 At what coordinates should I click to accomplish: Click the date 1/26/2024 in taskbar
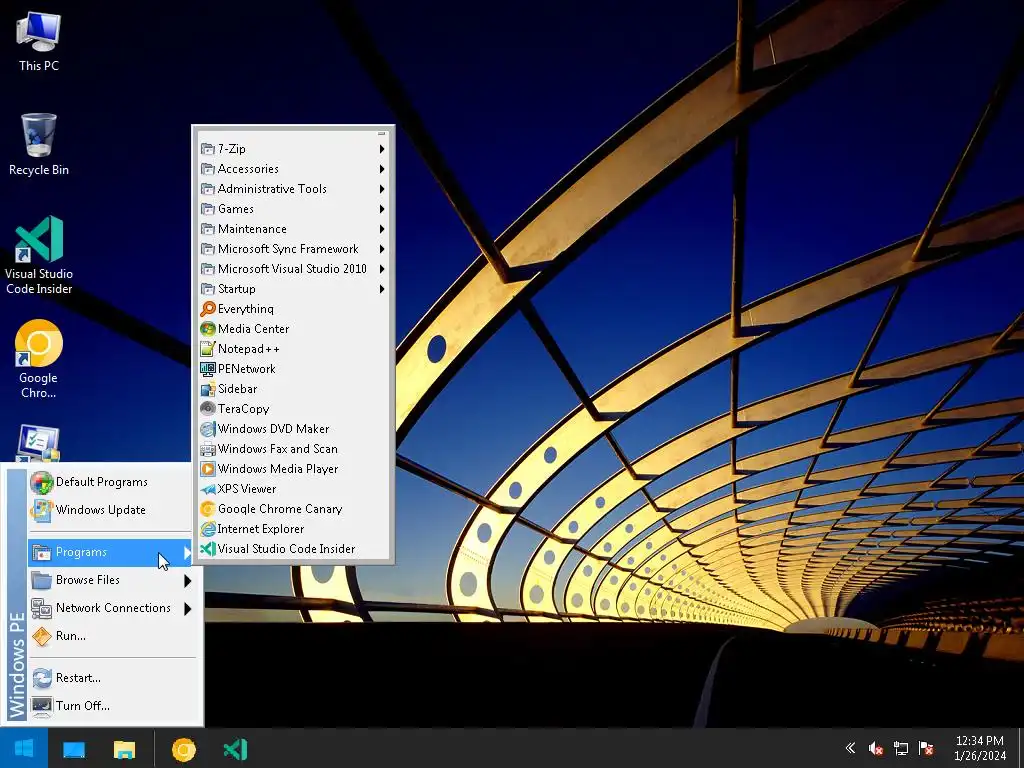tap(980, 756)
